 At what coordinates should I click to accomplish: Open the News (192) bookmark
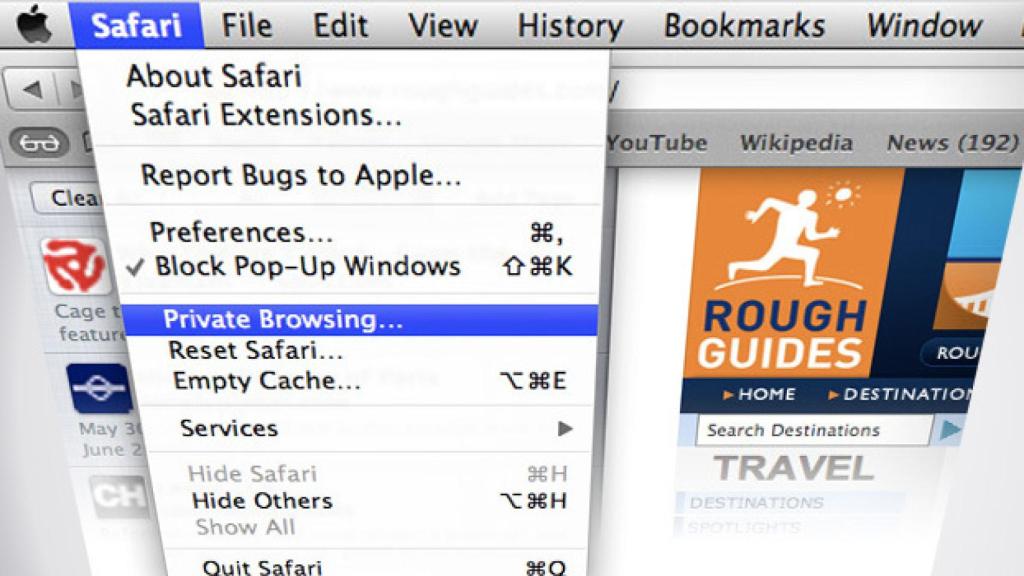pos(953,142)
